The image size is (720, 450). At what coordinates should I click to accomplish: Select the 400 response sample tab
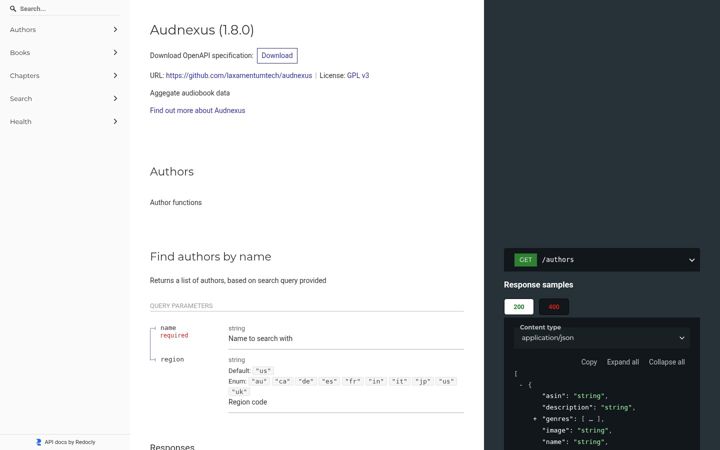pyautogui.click(x=554, y=307)
